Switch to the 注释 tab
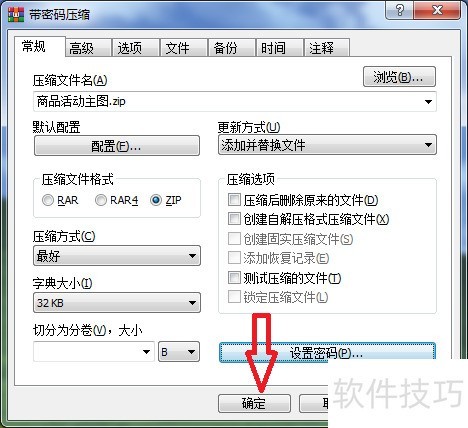The width and height of the screenshot is (468, 428). [x=327, y=48]
